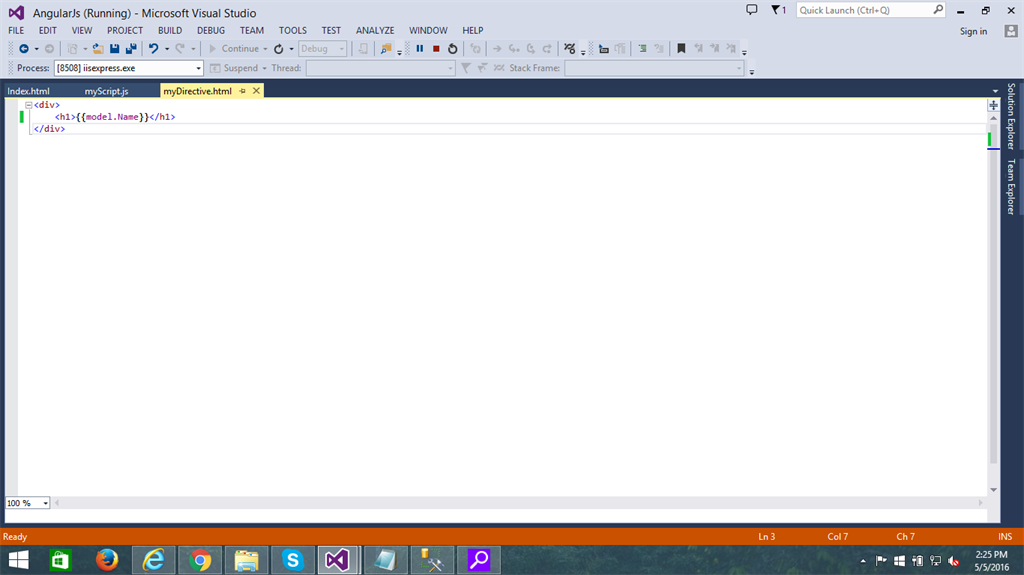Toggle pin on myDirective.html tab

[242, 91]
